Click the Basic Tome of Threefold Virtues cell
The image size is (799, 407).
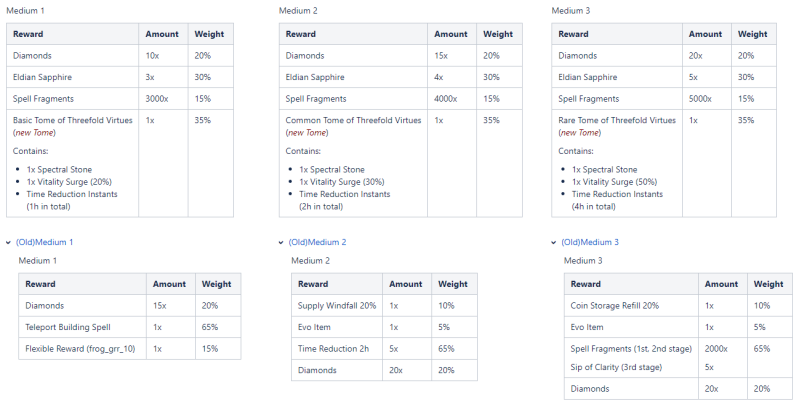[x=61, y=120]
